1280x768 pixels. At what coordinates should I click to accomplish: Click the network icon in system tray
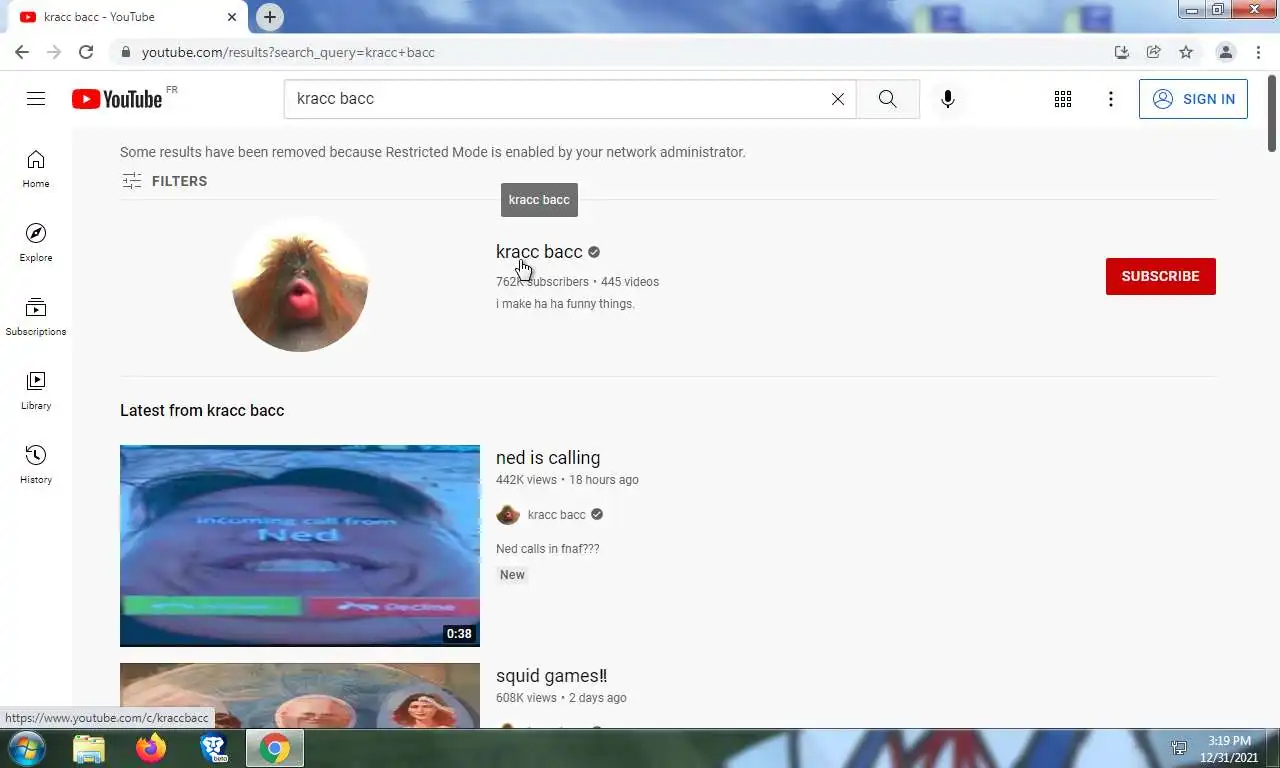click(x=1179, y=748)
